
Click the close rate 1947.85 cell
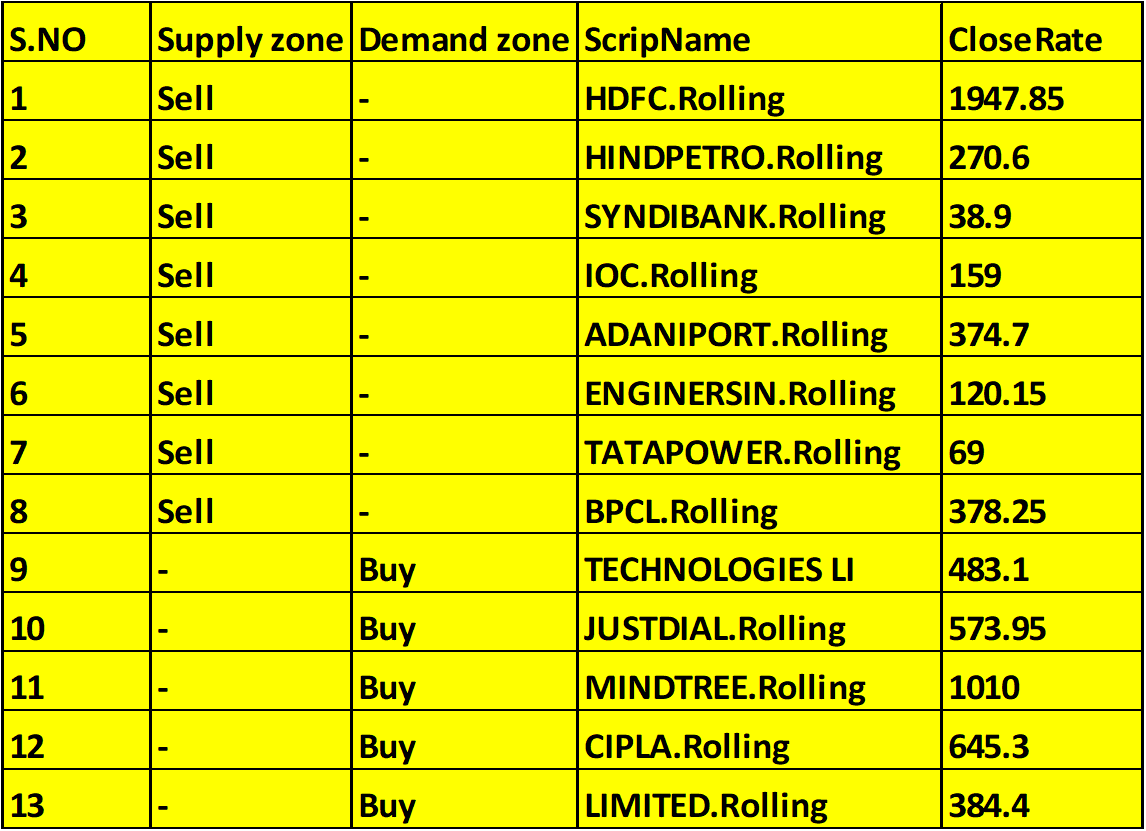click(1005, 99)
